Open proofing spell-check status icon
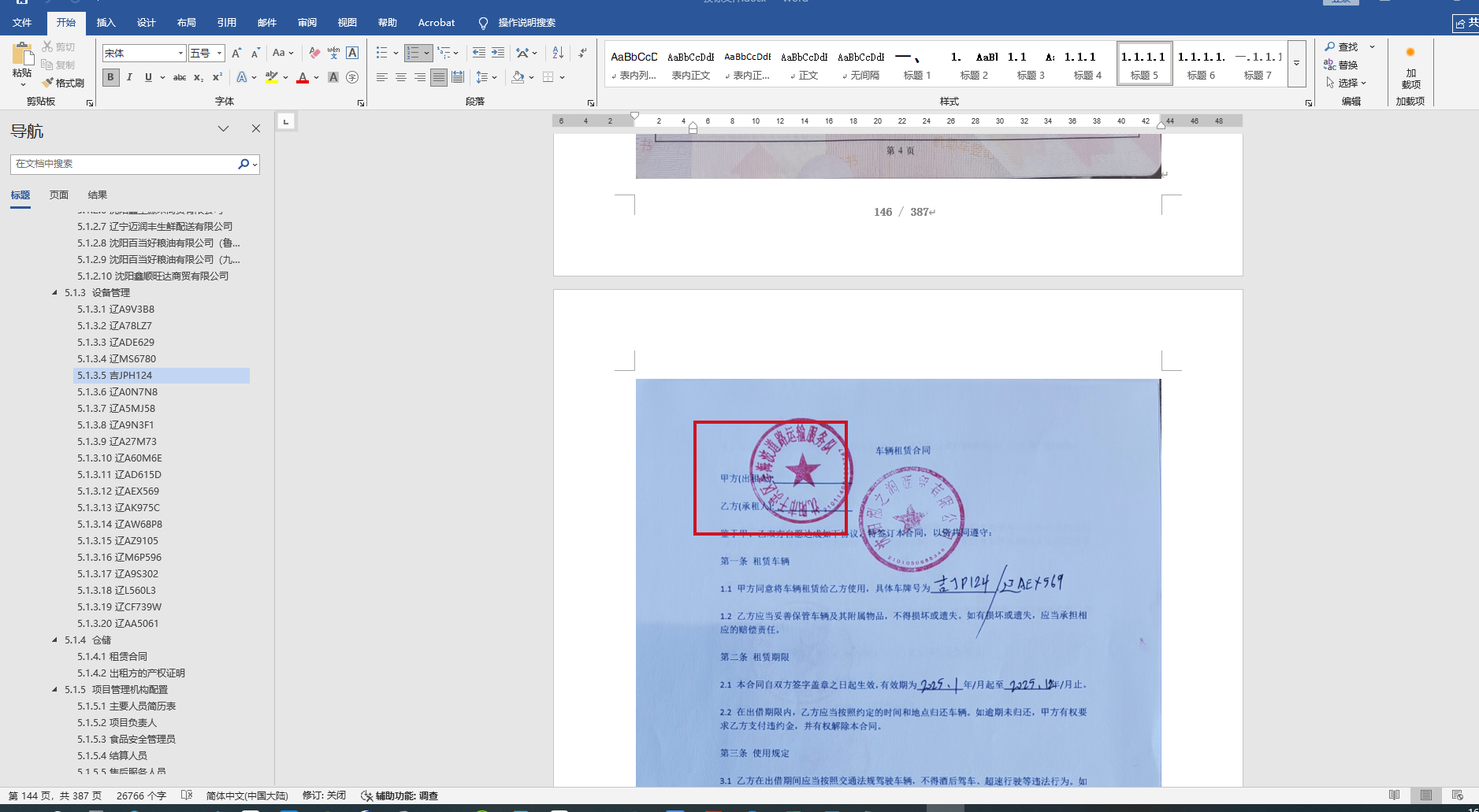Screen dimensions: 1479x812 (x=187, y=795)
